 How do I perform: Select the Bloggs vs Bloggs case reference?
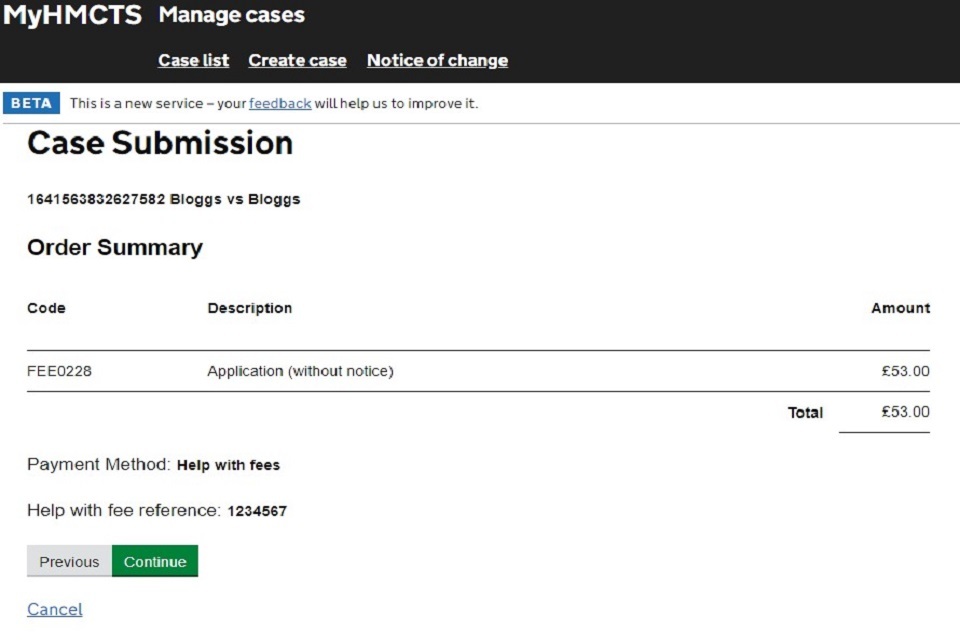pos(163,199)
